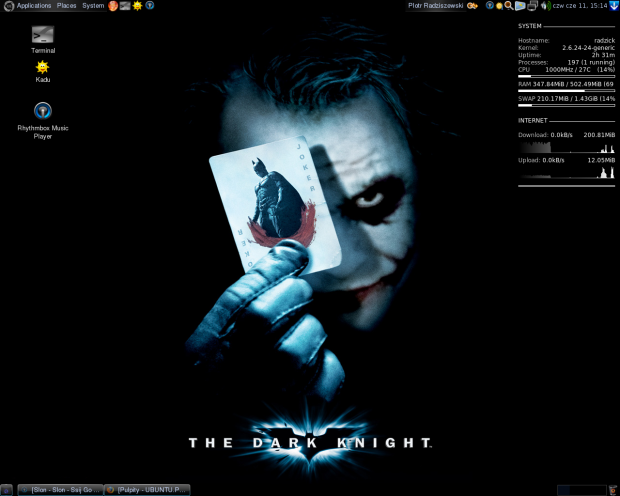Click the Upload speed graph
The width and height of the screenshot is (620, 496).
[x=566, y=172]
